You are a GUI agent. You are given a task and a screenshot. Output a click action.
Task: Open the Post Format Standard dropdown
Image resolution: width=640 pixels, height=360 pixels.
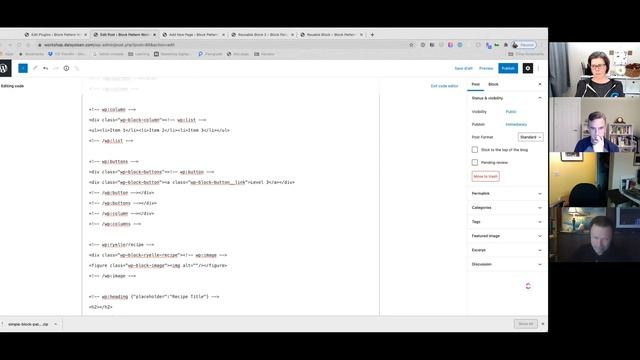[531, 137]
